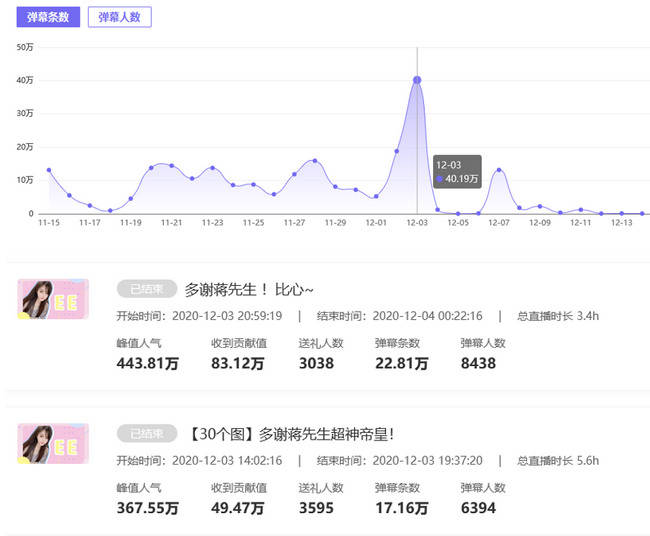Select the first data point at 11-15

(x=48, y=170)
